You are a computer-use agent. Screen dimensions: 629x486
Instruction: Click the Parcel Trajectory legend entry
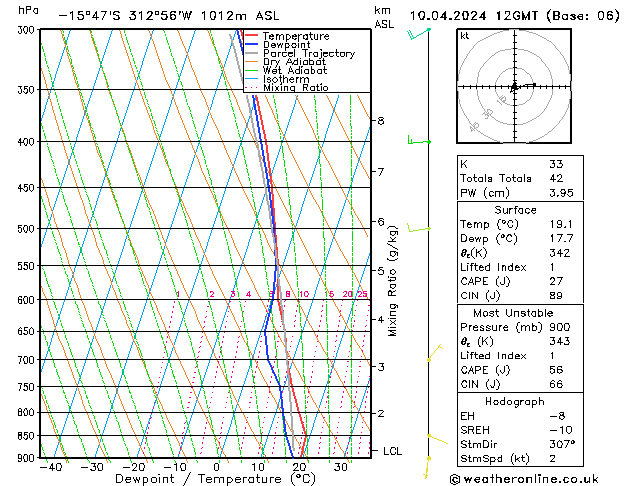coord(309,53)
